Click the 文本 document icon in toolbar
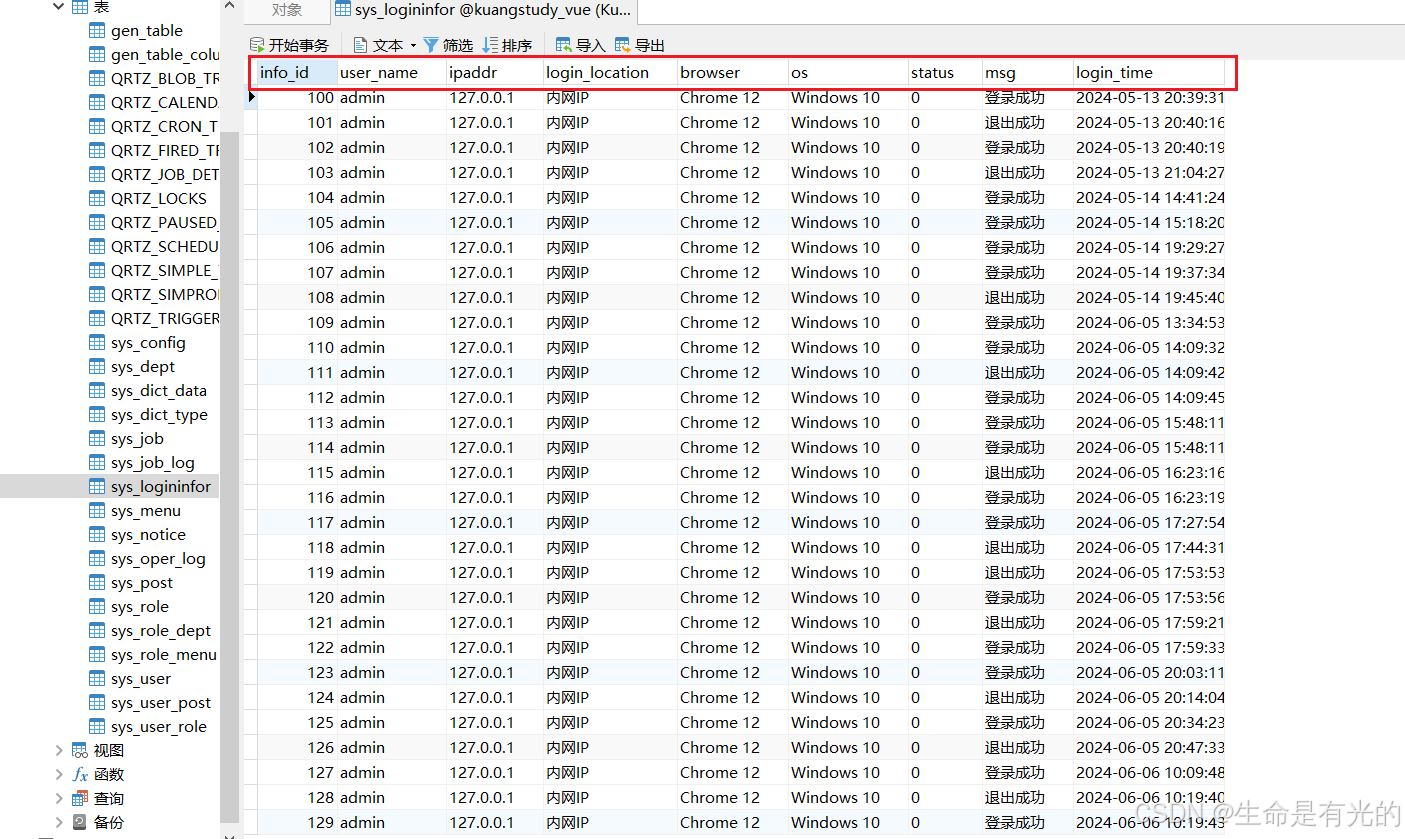Screen dimensions: 1405x839 [361, 45]
